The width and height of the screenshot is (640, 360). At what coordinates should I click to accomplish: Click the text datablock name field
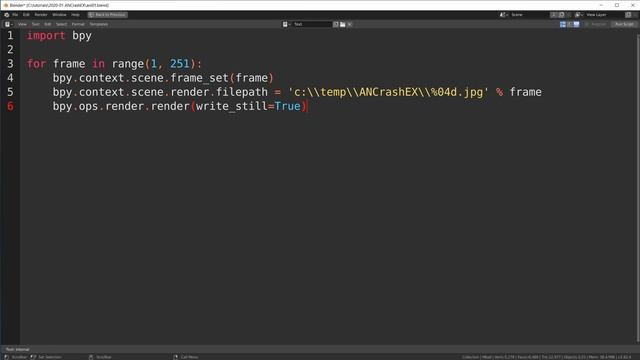[x=312, y=24]
